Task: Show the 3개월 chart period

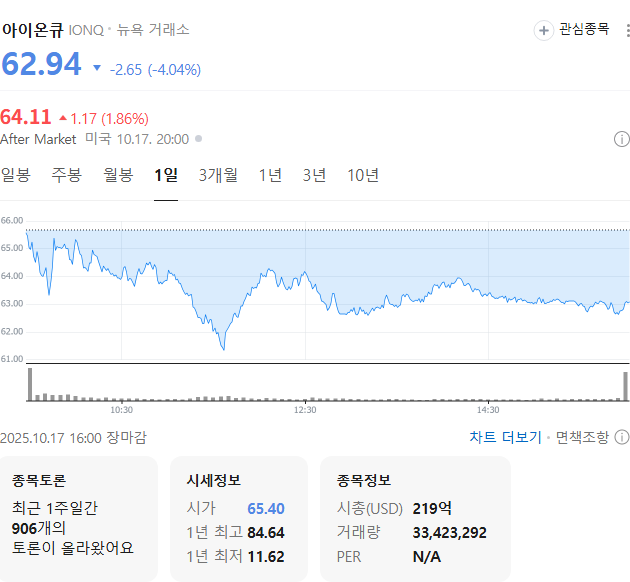Action: point(218,175)
